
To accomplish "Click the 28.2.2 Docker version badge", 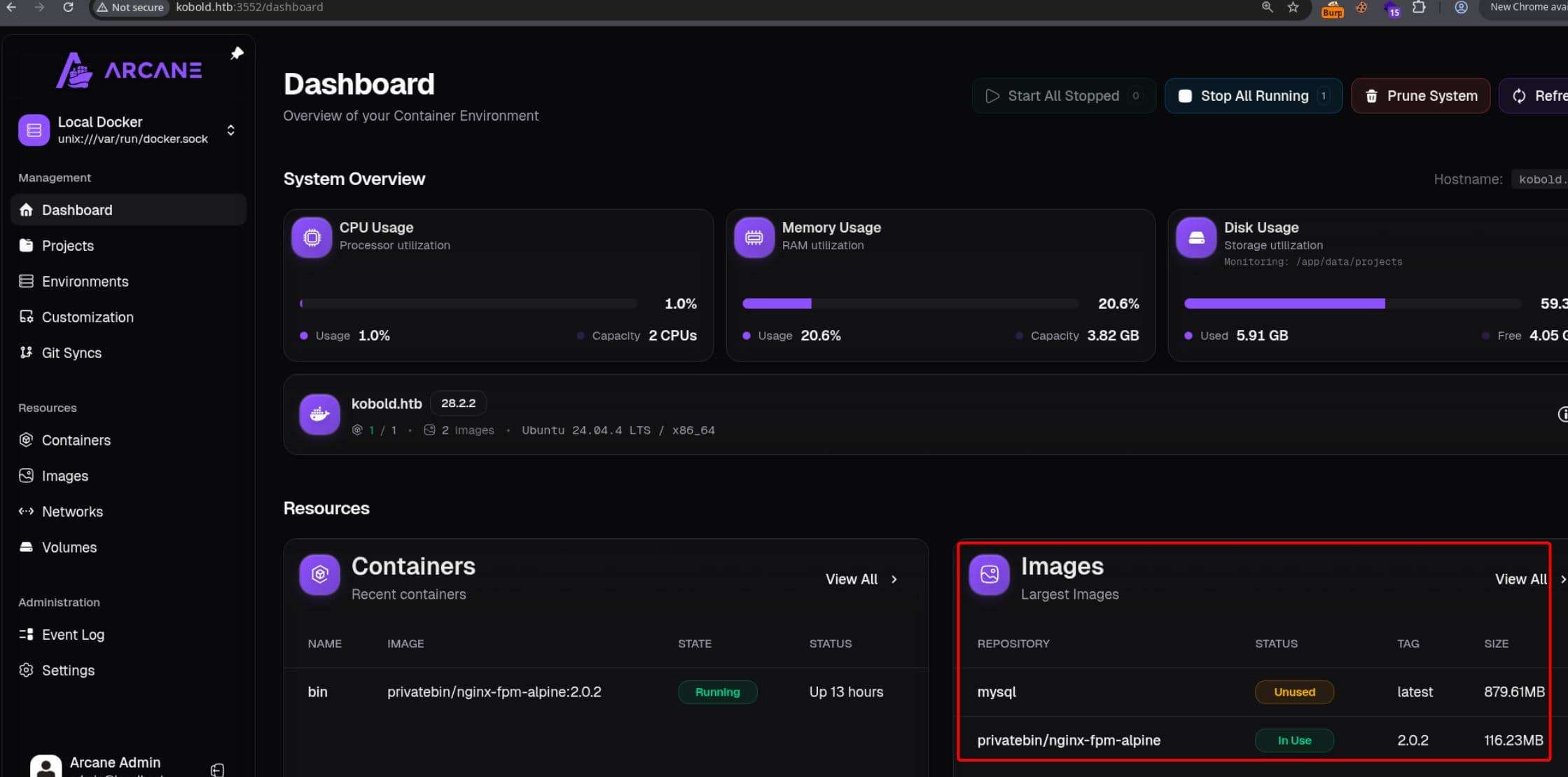I will coord(458,403).
